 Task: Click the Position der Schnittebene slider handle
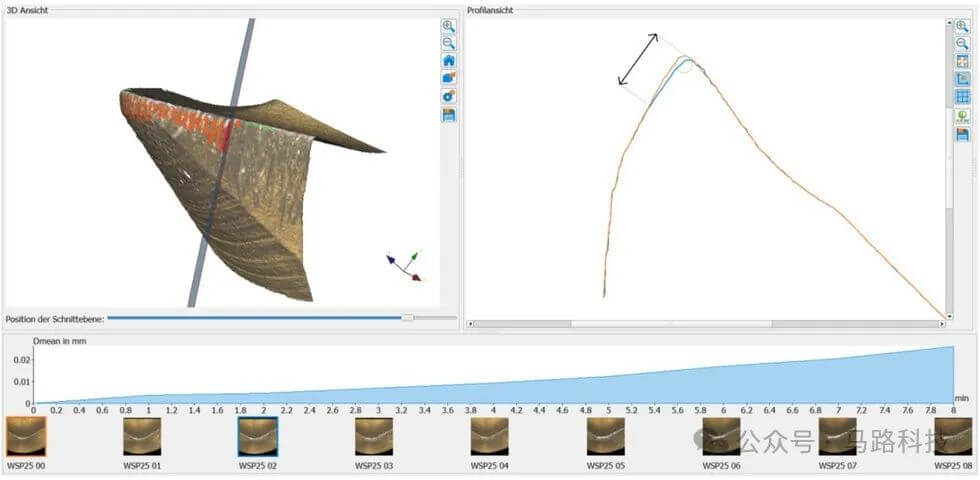click(408, 318)
